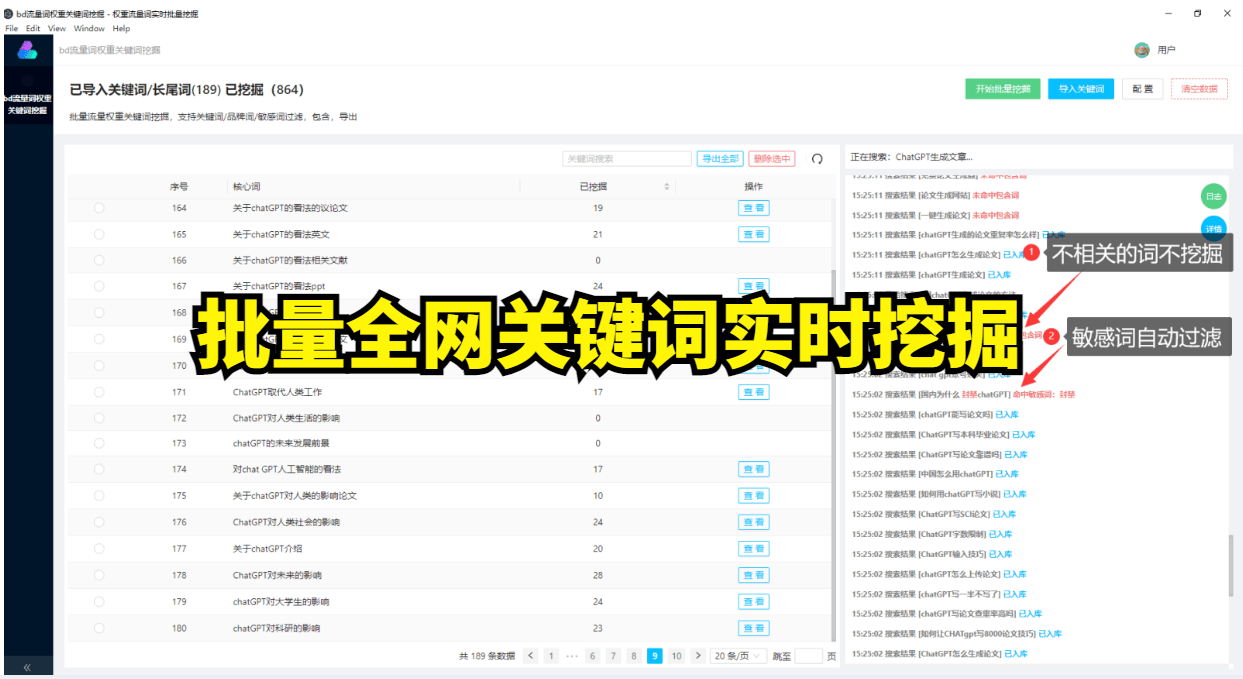This screenshot has width=1243, height=679.
Task: Click the user avatar next to 用户
Action: coord(1141,48)
